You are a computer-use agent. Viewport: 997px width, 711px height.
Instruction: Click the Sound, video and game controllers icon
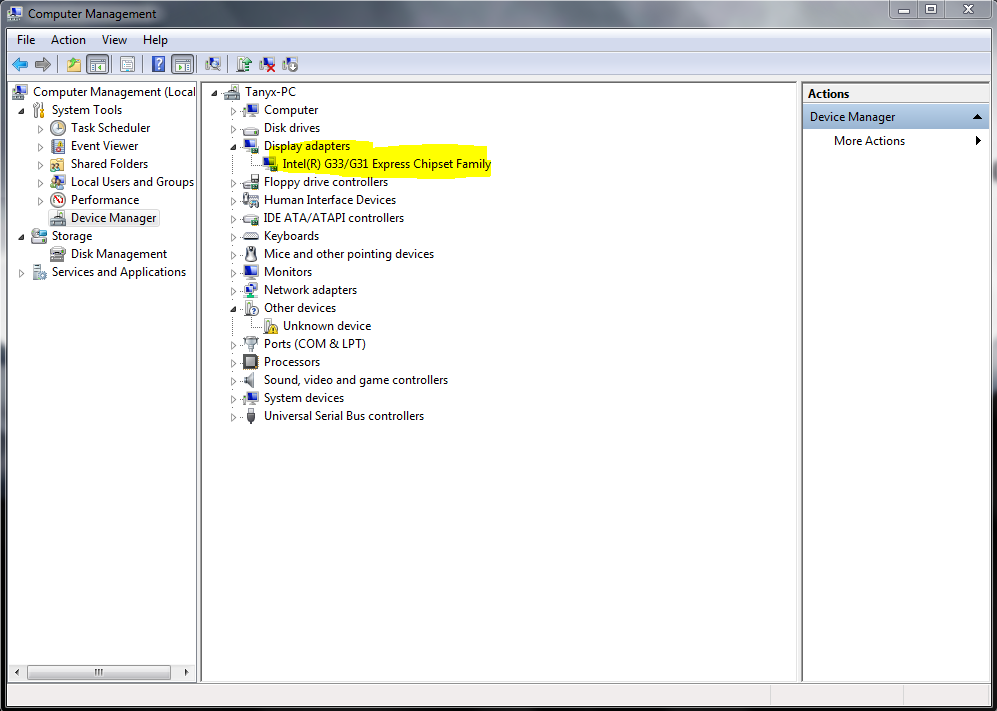(x=251, y=380)
